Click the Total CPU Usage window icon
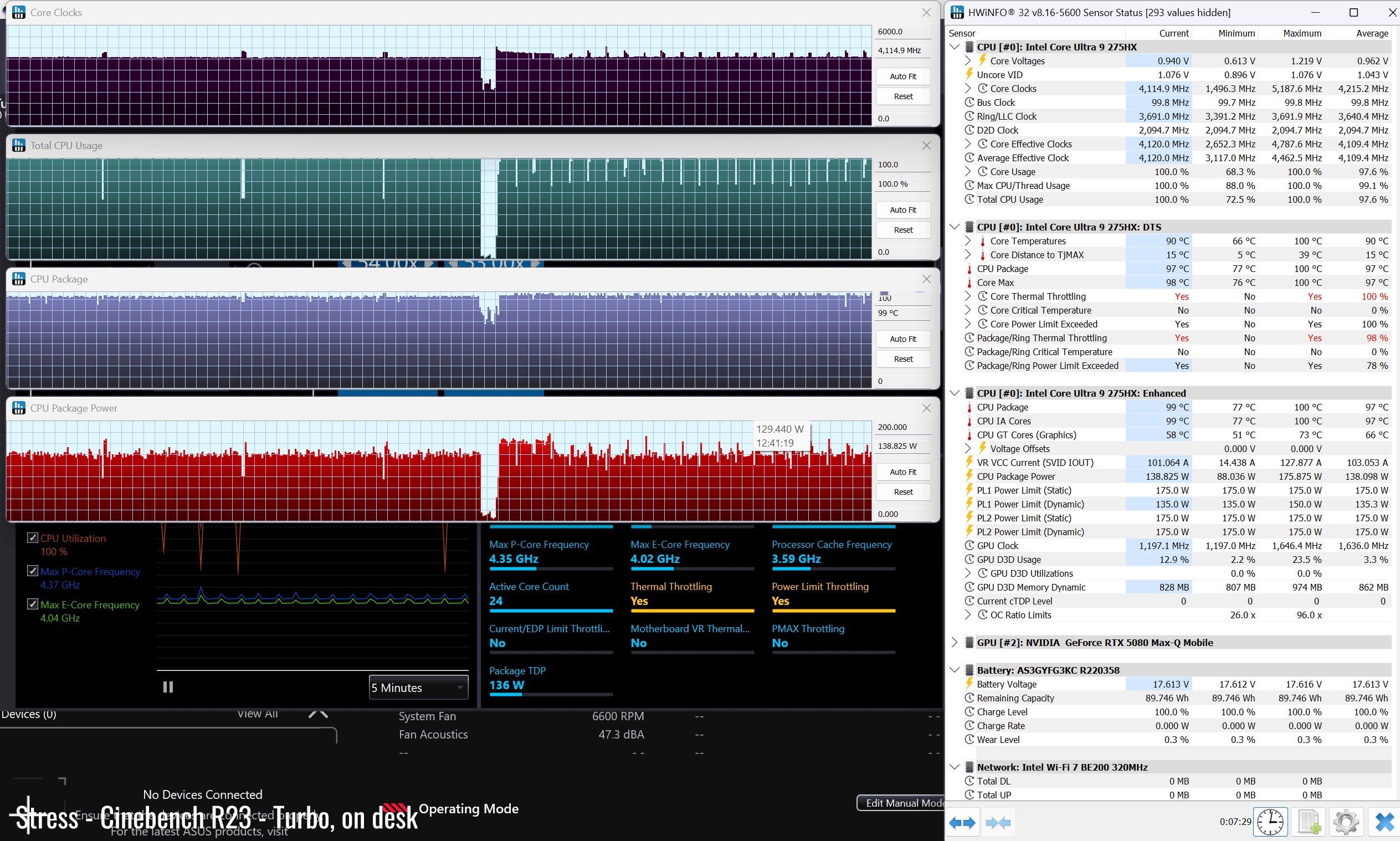Image resolution: width=1400 pixels, height=841 pixels. (x=19, y=145)
